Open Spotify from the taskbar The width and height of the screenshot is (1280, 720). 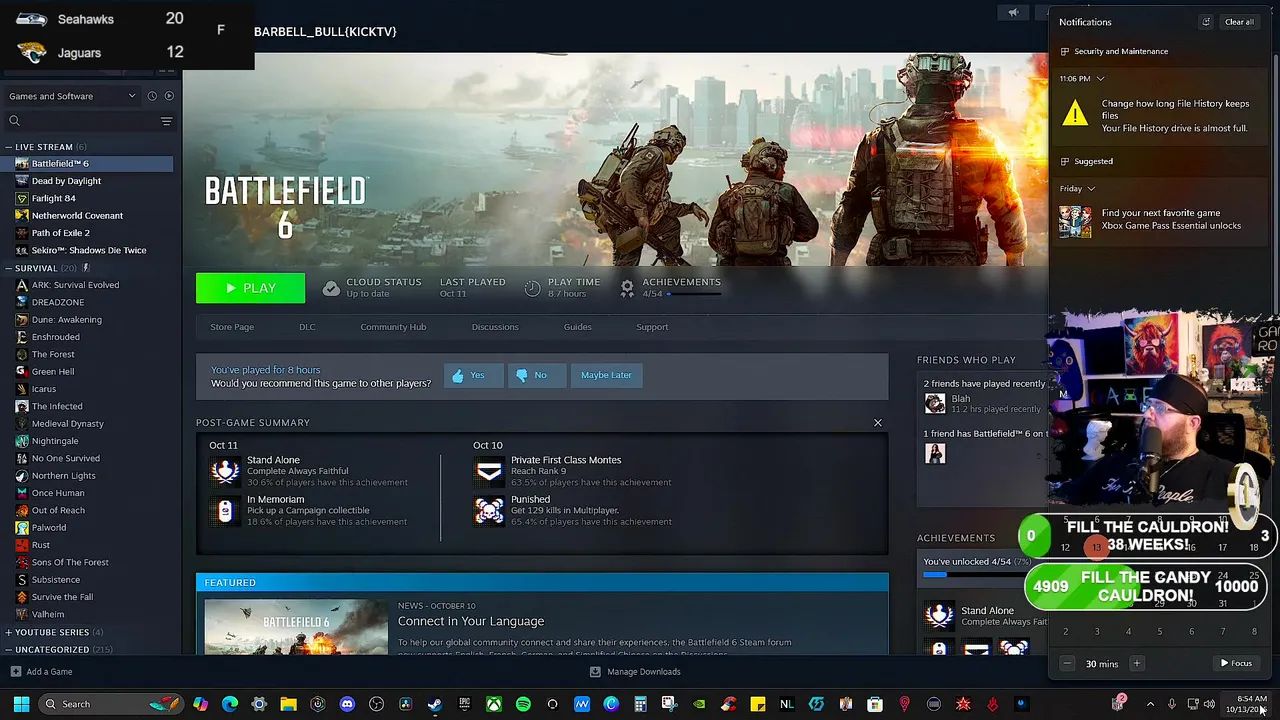[x=523, y=704]
